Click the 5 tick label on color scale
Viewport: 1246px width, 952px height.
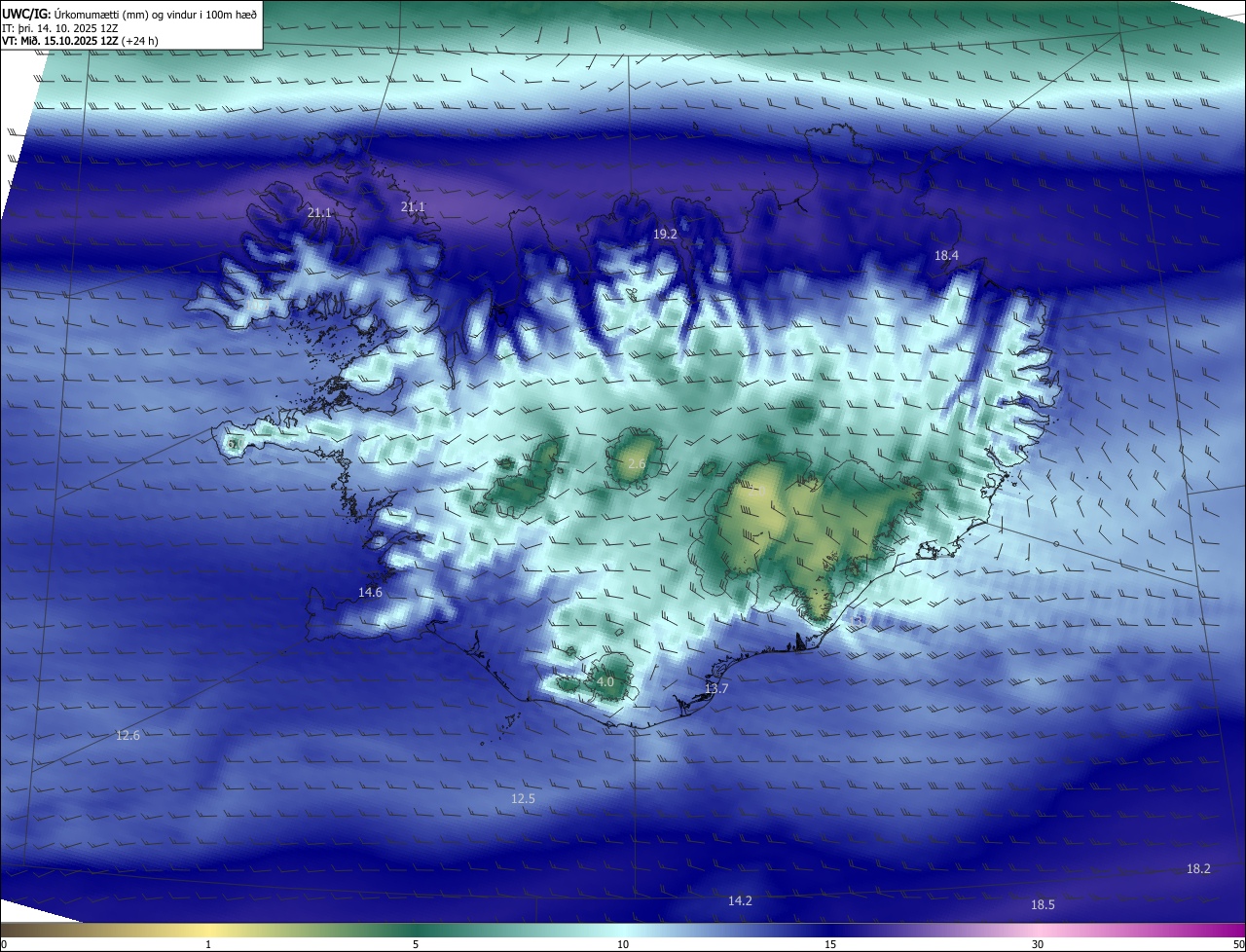(416, 944)
